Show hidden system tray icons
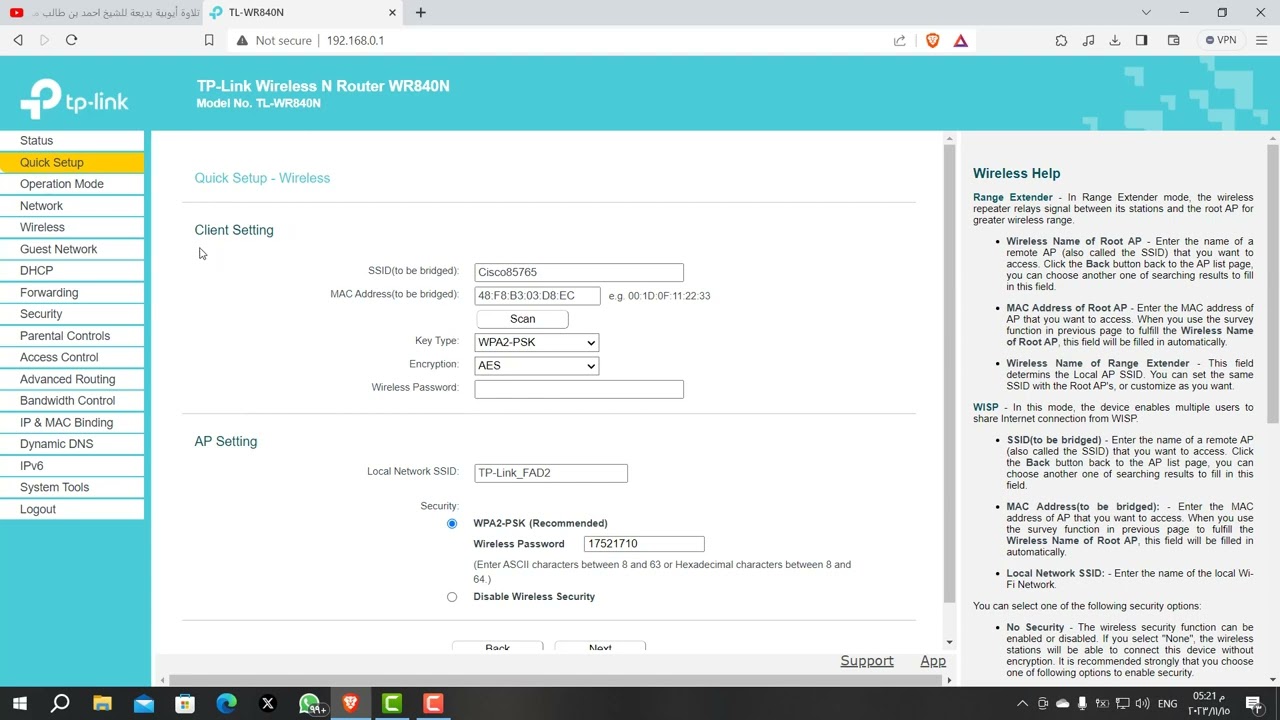1280x720 pixels. [1022, 703]
